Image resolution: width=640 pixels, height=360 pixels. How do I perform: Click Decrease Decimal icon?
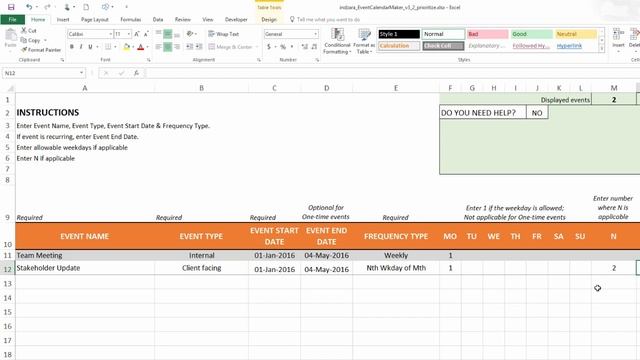[x=314, y=47]
